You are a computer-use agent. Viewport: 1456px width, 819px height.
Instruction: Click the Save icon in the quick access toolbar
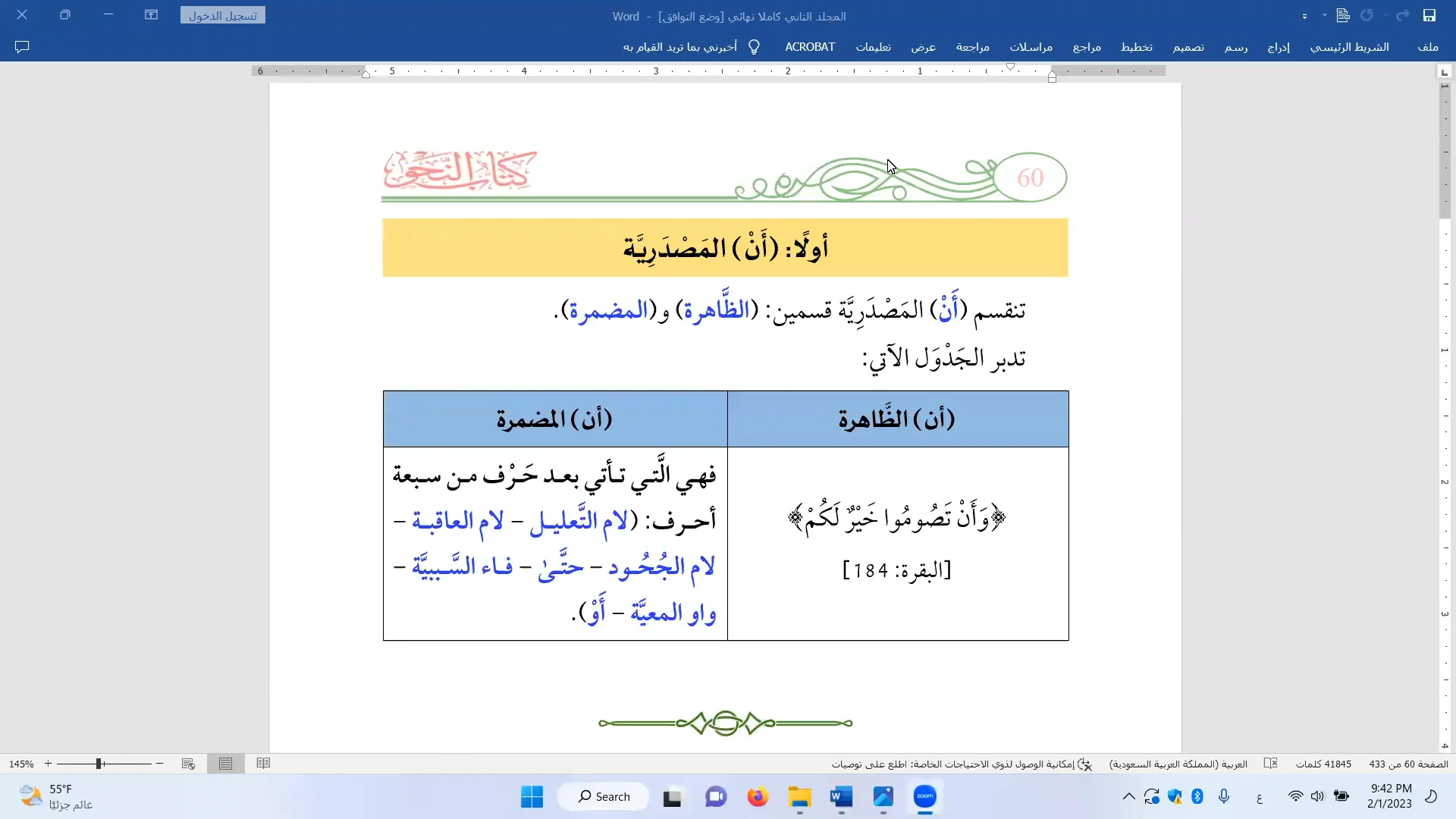click(x=1429, y=15)
